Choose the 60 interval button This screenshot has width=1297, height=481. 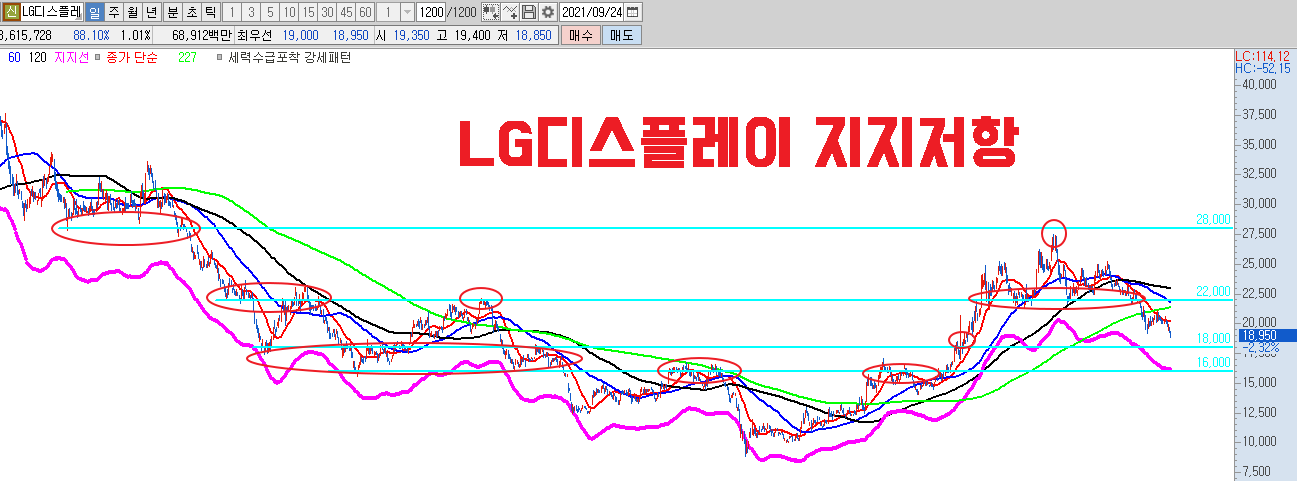[x=365, y=13]
